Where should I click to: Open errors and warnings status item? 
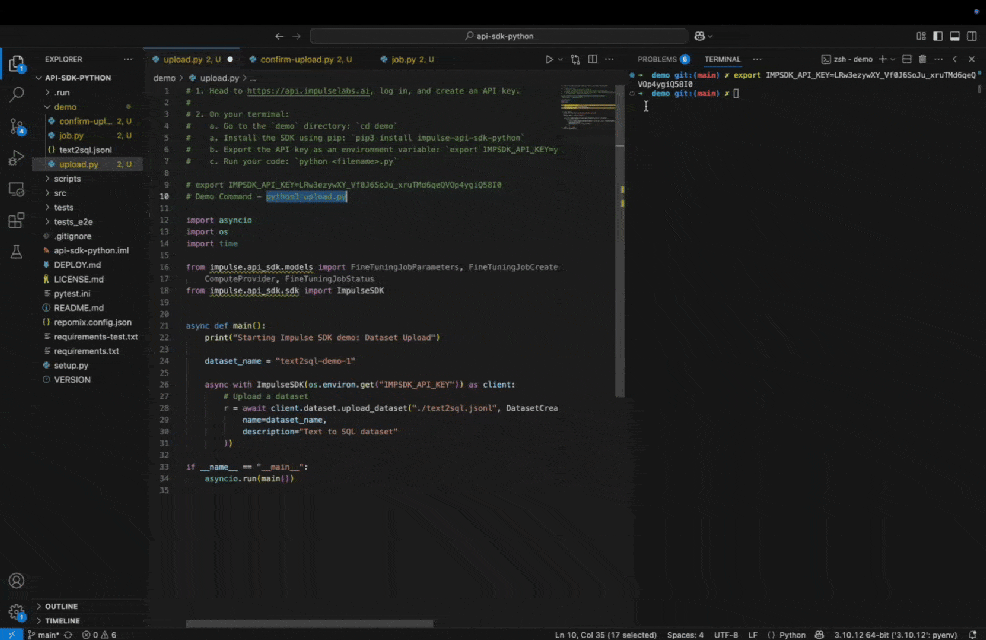99,635
